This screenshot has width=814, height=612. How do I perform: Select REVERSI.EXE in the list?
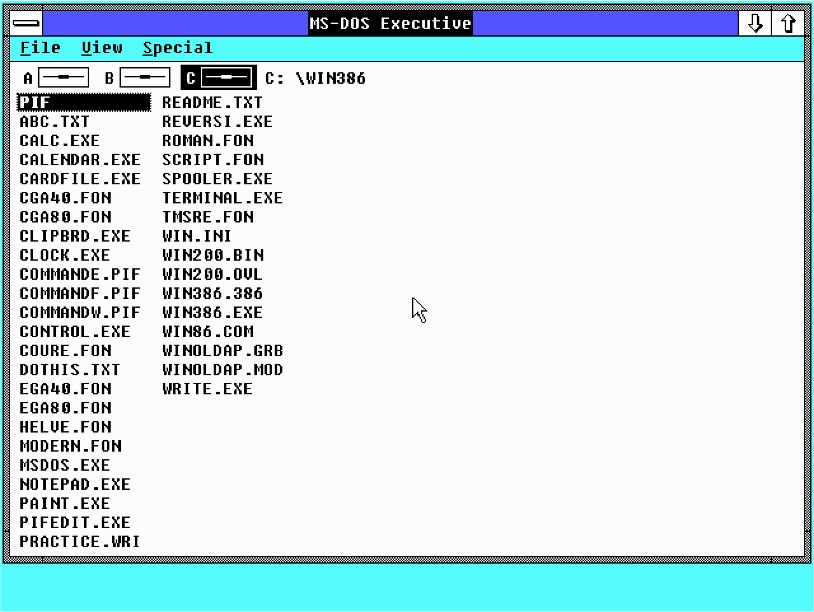217,122
